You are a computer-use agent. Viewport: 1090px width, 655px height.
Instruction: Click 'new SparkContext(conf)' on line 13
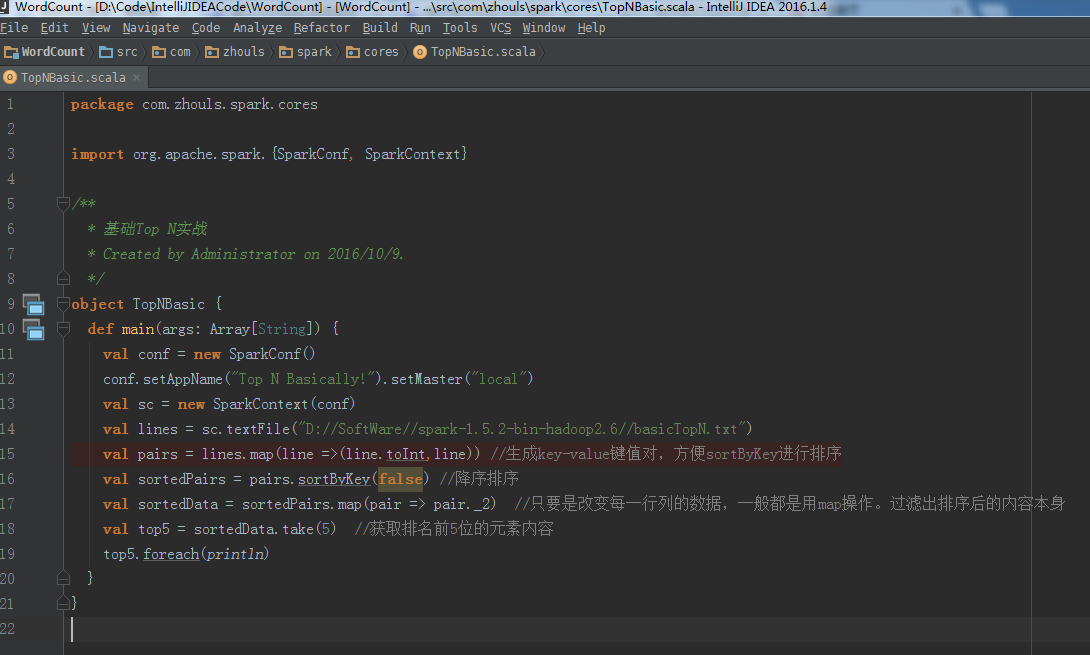(x=266, y=404)
